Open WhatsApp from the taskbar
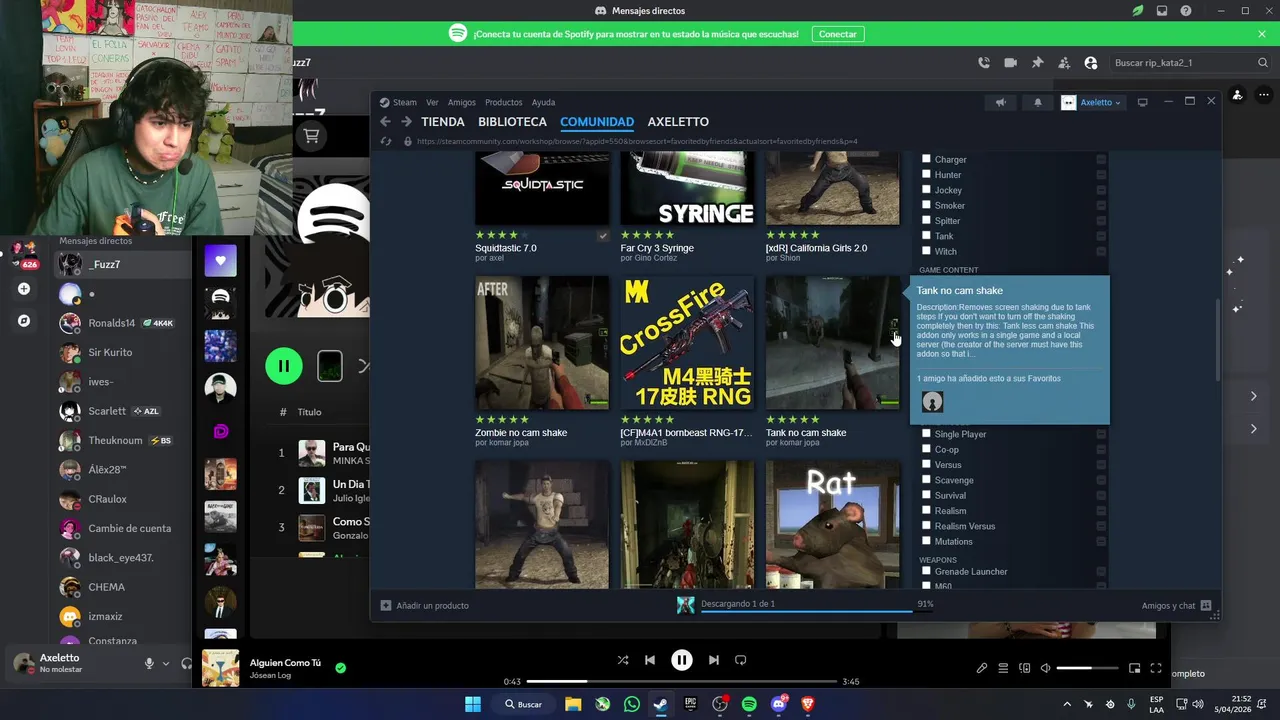 click(631, 704)
